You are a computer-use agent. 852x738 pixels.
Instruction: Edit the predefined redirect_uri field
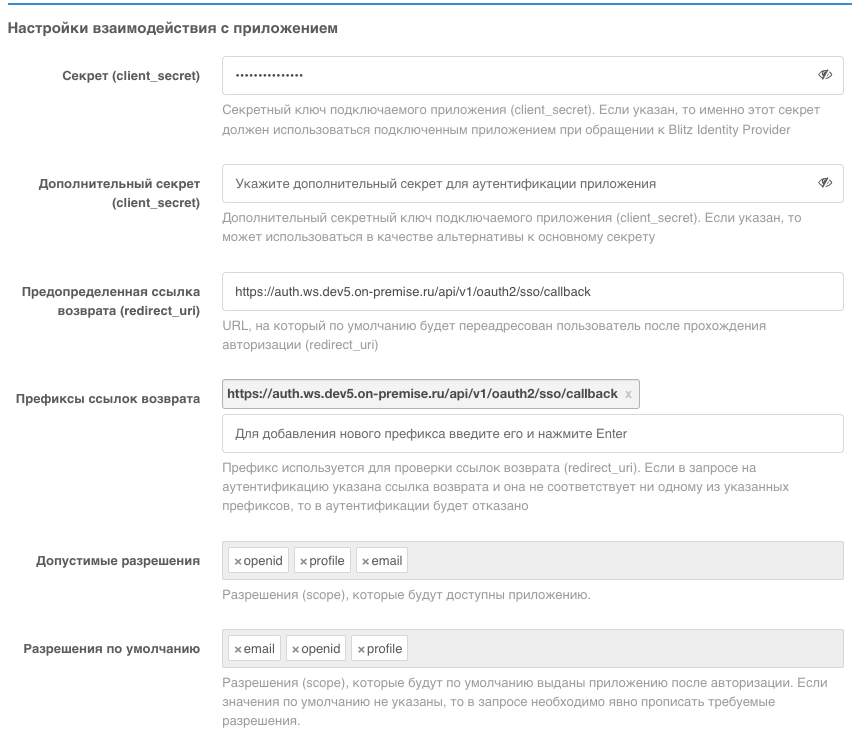532,292
